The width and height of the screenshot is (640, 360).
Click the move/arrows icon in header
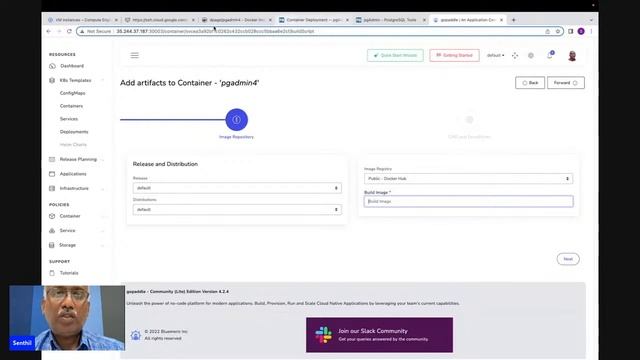[x=515, y=56]
